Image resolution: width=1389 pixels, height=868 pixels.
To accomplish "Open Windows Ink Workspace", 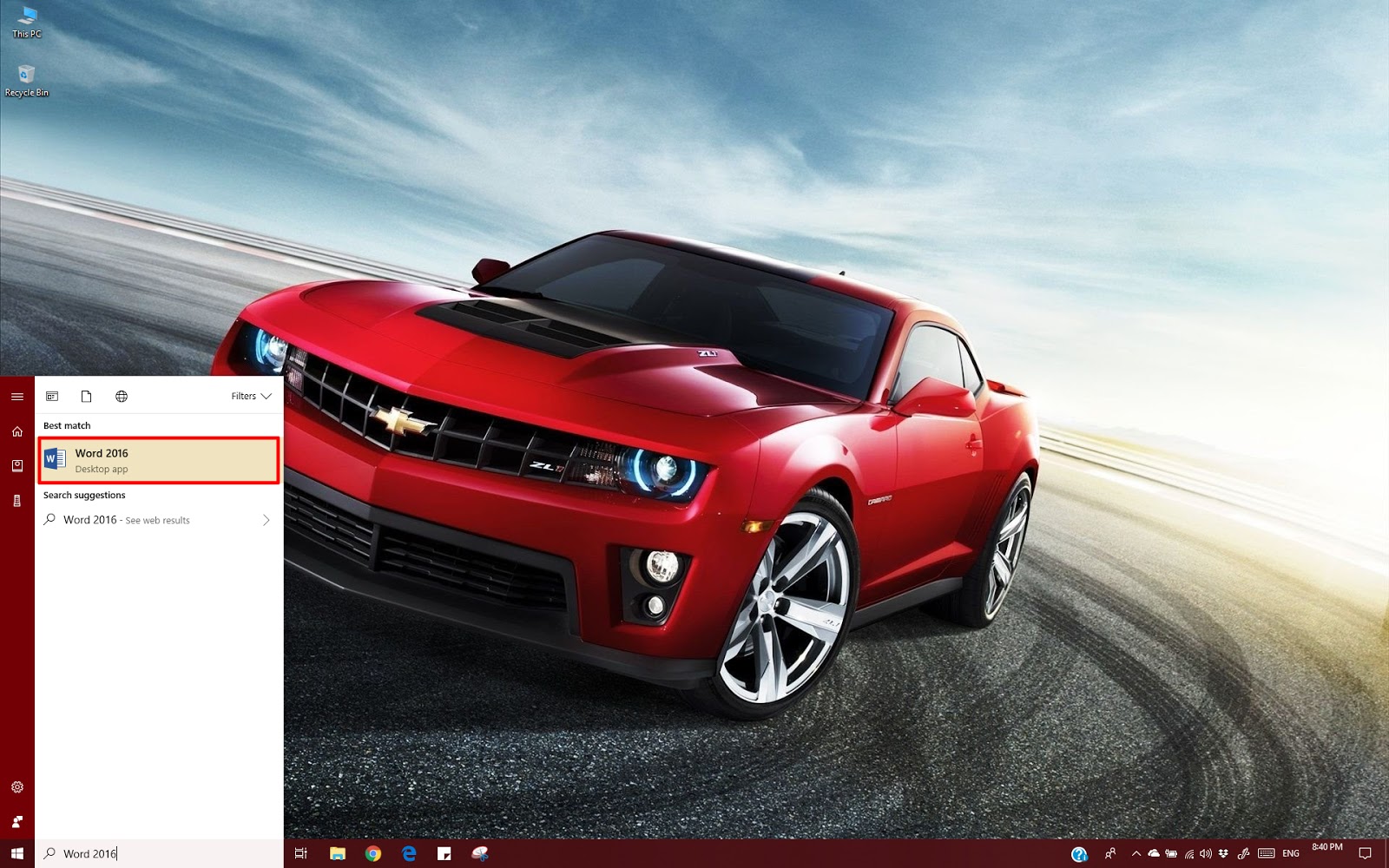I will (x=1243, y=853).
